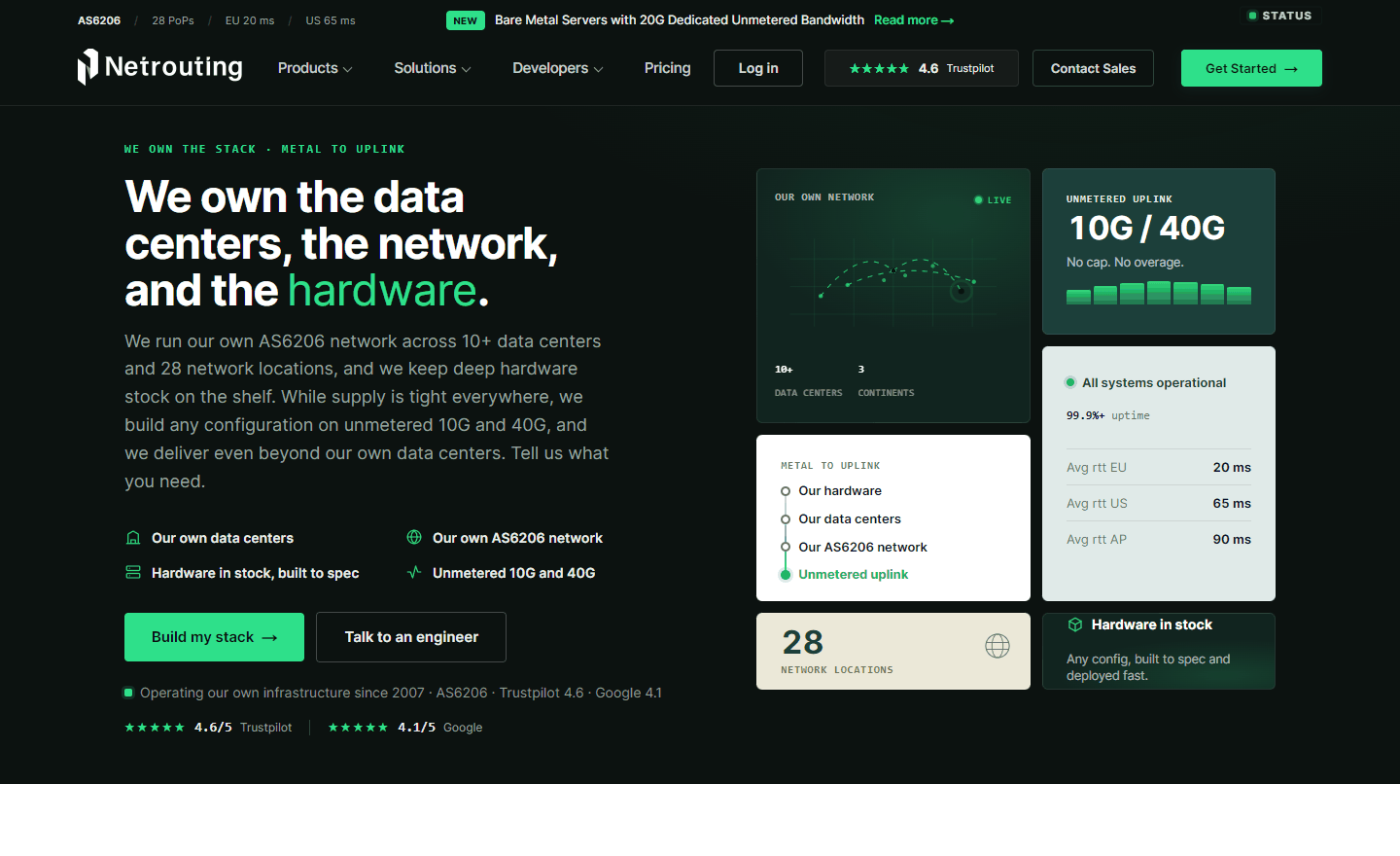Click the globe icon beside Our own AS6206 network
The width and height of the screenshot is (1400, 856).
pyautogui.click(x=414, y=537)
